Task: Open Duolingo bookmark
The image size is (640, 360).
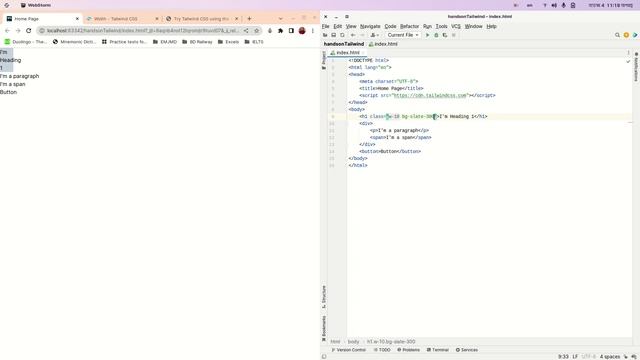Action: (25, 42)
